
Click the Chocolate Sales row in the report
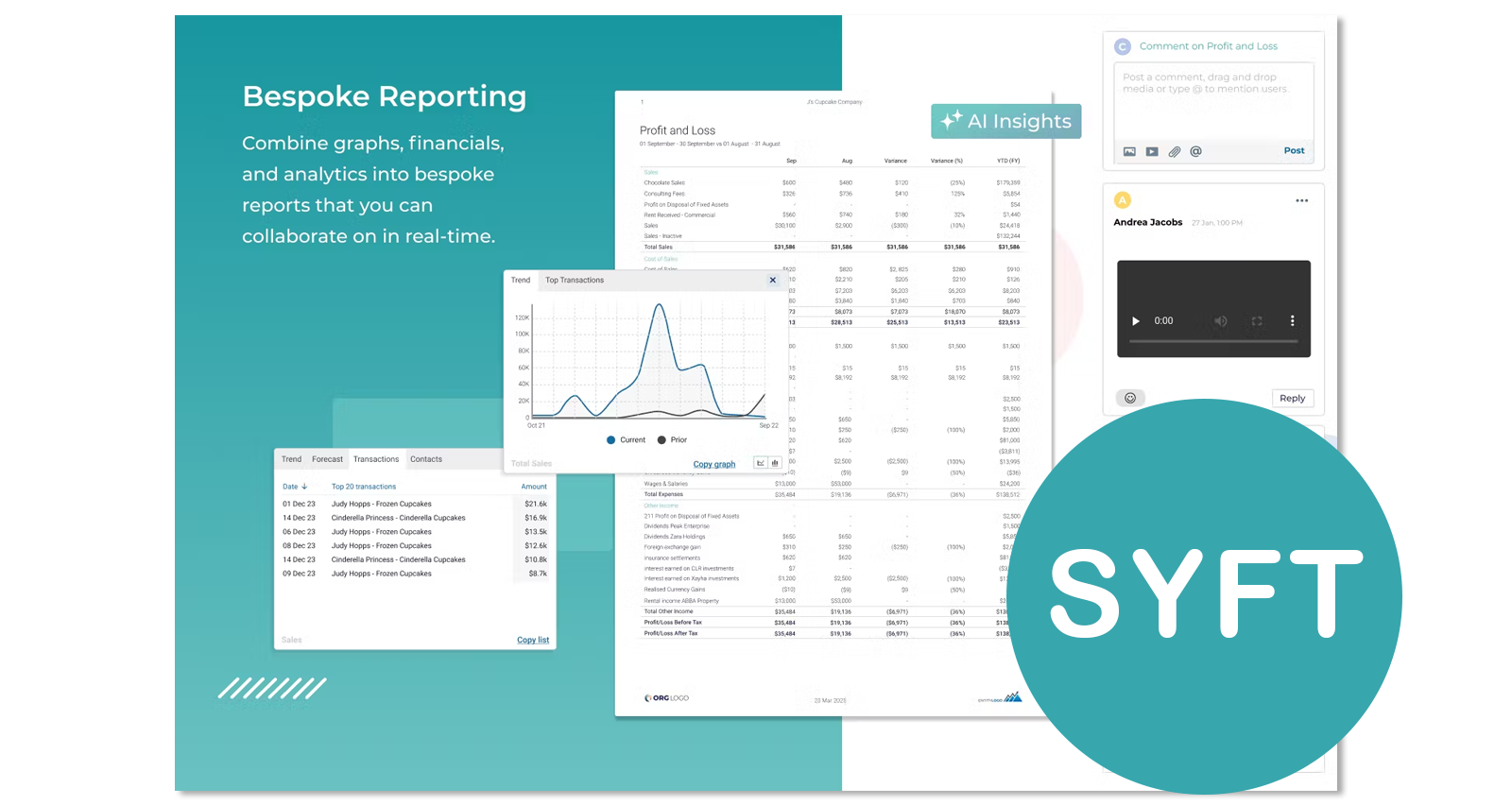point(832,182)
